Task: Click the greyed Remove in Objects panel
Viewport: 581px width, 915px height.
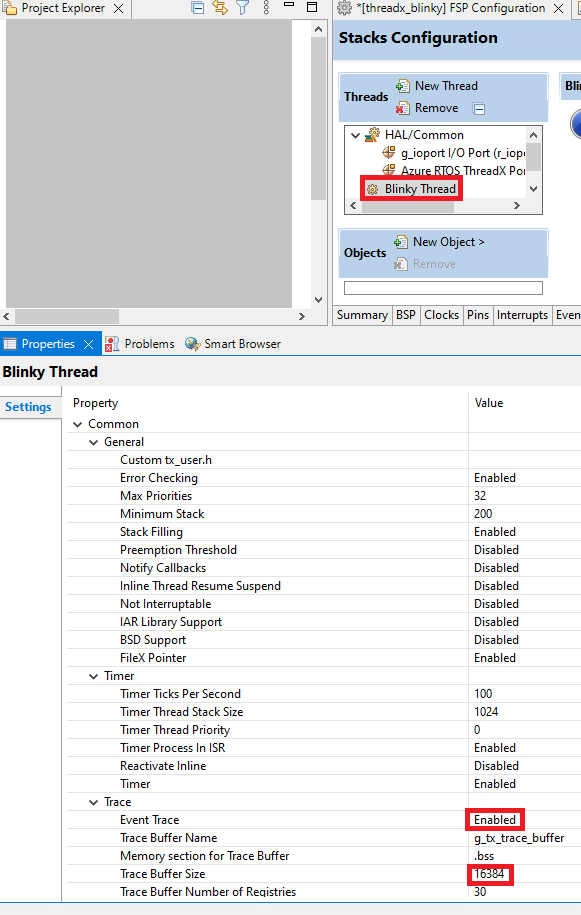Action: (425, 264)
